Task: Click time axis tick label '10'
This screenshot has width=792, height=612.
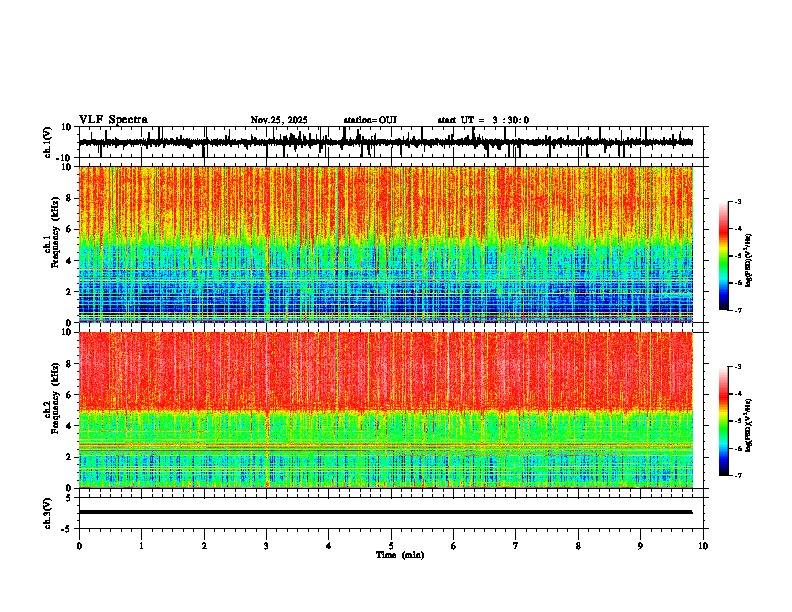Action: tap(703, 546)
